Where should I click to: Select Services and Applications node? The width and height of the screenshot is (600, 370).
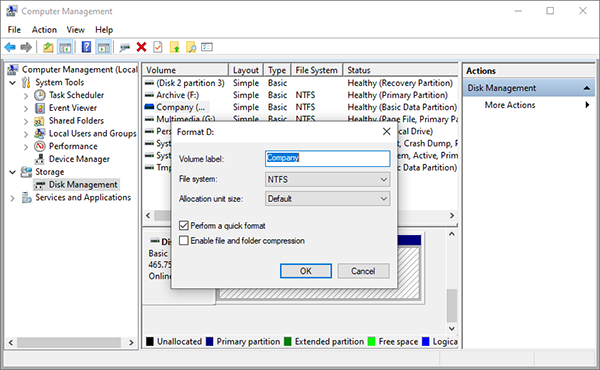click(83, 197)
